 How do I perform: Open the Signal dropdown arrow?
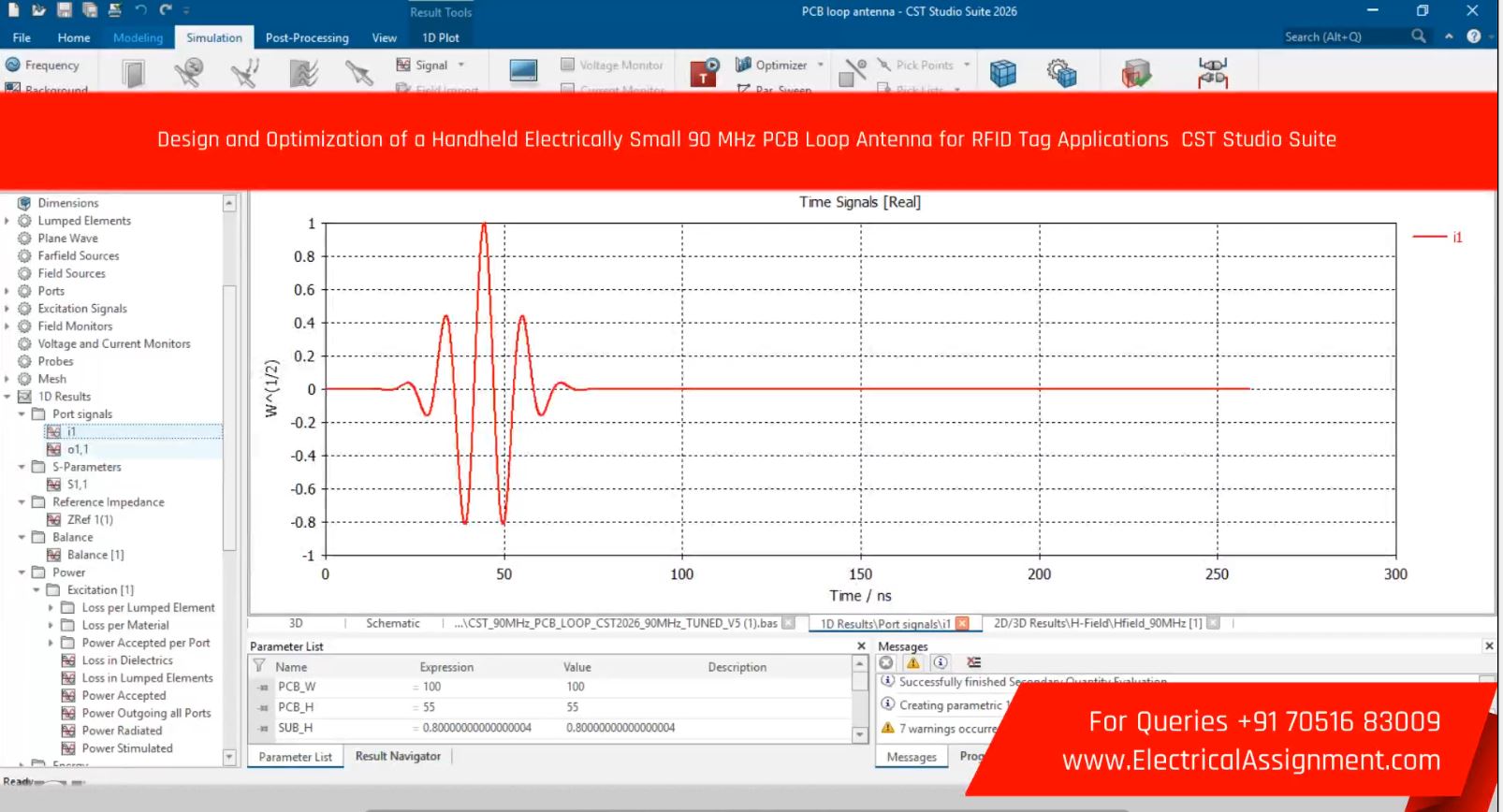coord(461,65)
